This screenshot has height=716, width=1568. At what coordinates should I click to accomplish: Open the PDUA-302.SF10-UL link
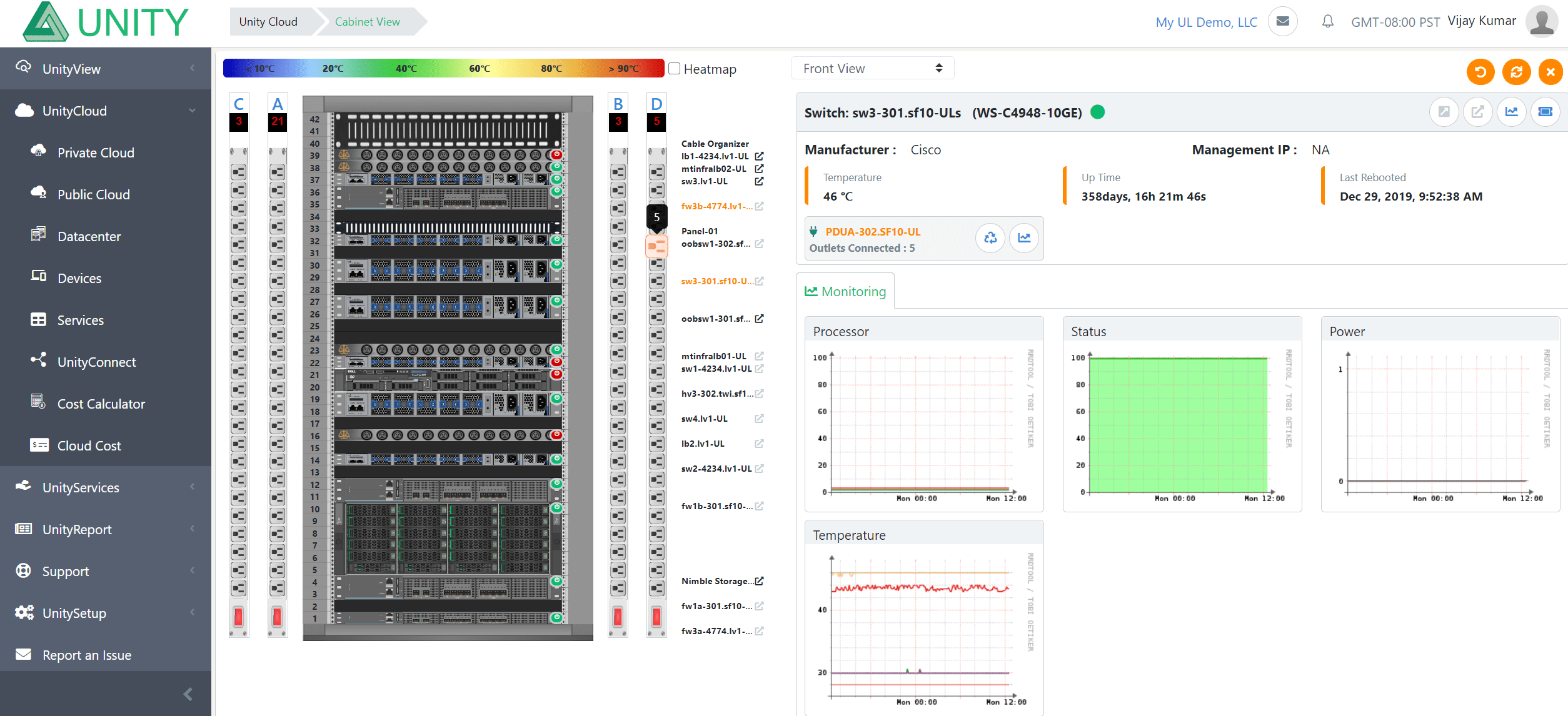coord(873,232)
